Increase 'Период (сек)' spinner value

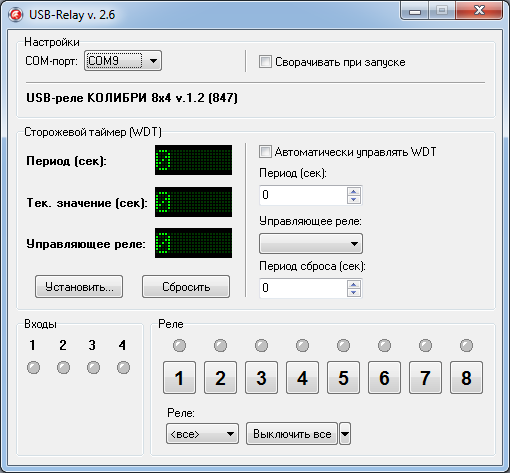(354, 191)
